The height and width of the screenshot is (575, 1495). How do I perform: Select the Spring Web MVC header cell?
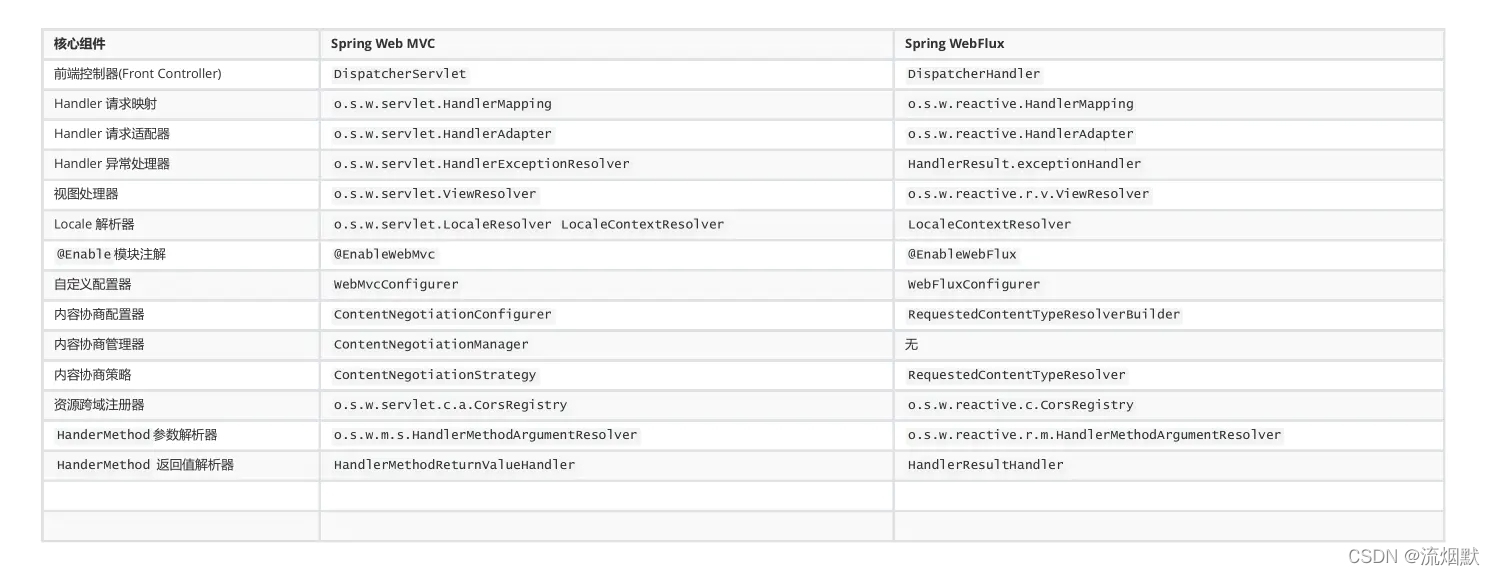pyautogui.click(x=606, y=44)
